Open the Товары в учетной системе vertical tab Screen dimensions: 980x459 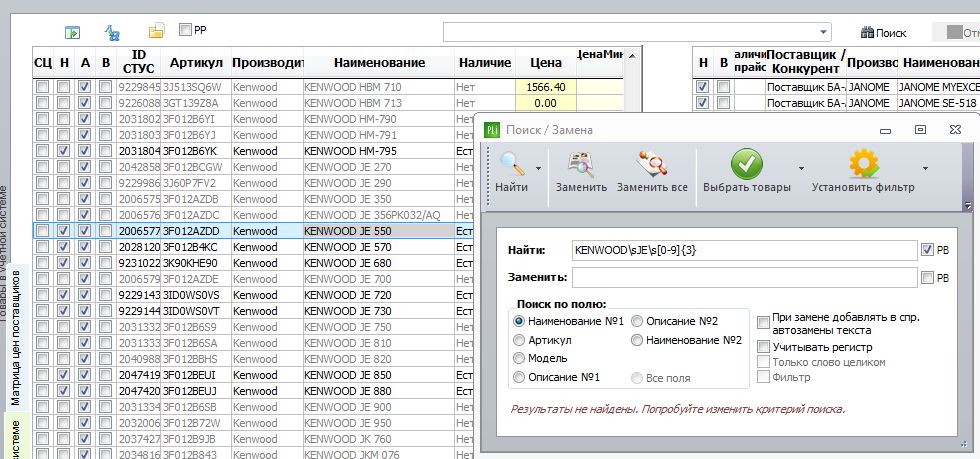[x=4, y=253]
